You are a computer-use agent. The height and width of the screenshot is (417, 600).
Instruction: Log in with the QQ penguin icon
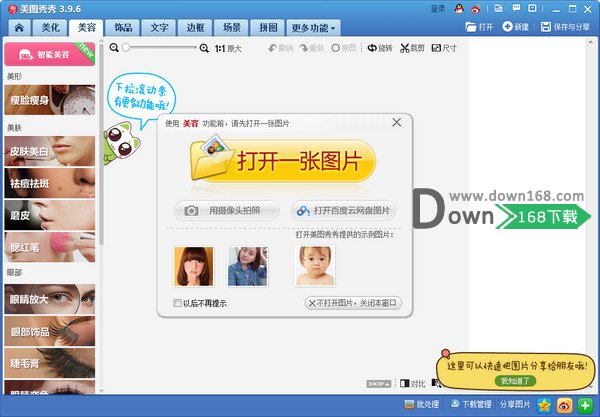pyautogui.click(x=459, y=9)
